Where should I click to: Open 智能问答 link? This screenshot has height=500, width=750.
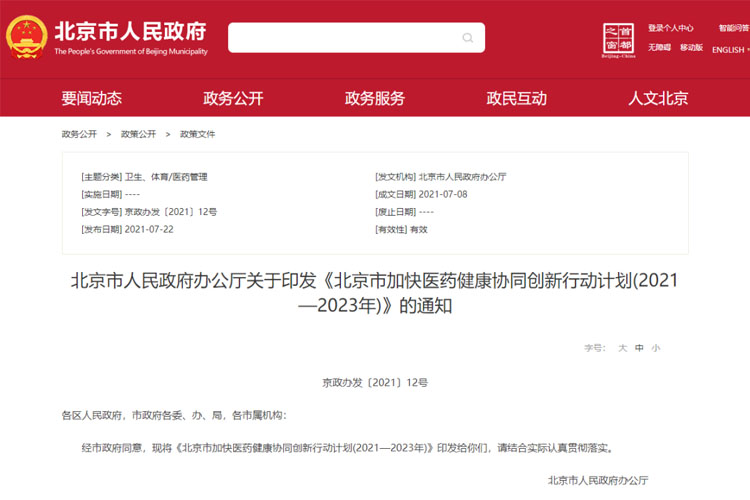click(734, 28)
